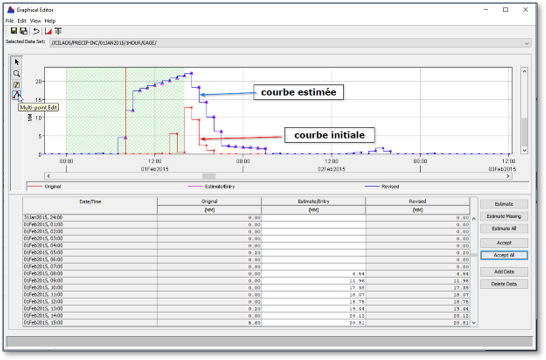Click the chart horizontal scrollbar right arrow

click(x=508, y=176)
